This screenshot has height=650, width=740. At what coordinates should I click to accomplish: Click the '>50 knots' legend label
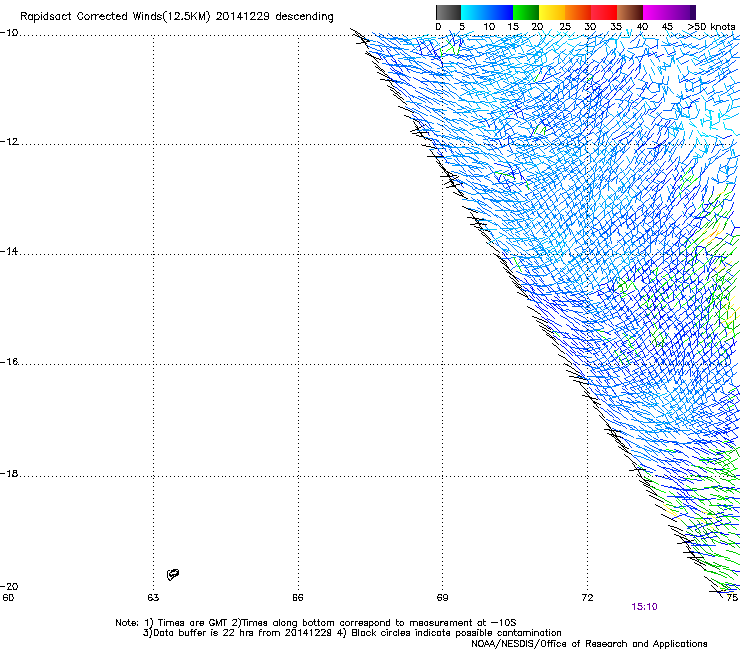click(x=711, y=27)
